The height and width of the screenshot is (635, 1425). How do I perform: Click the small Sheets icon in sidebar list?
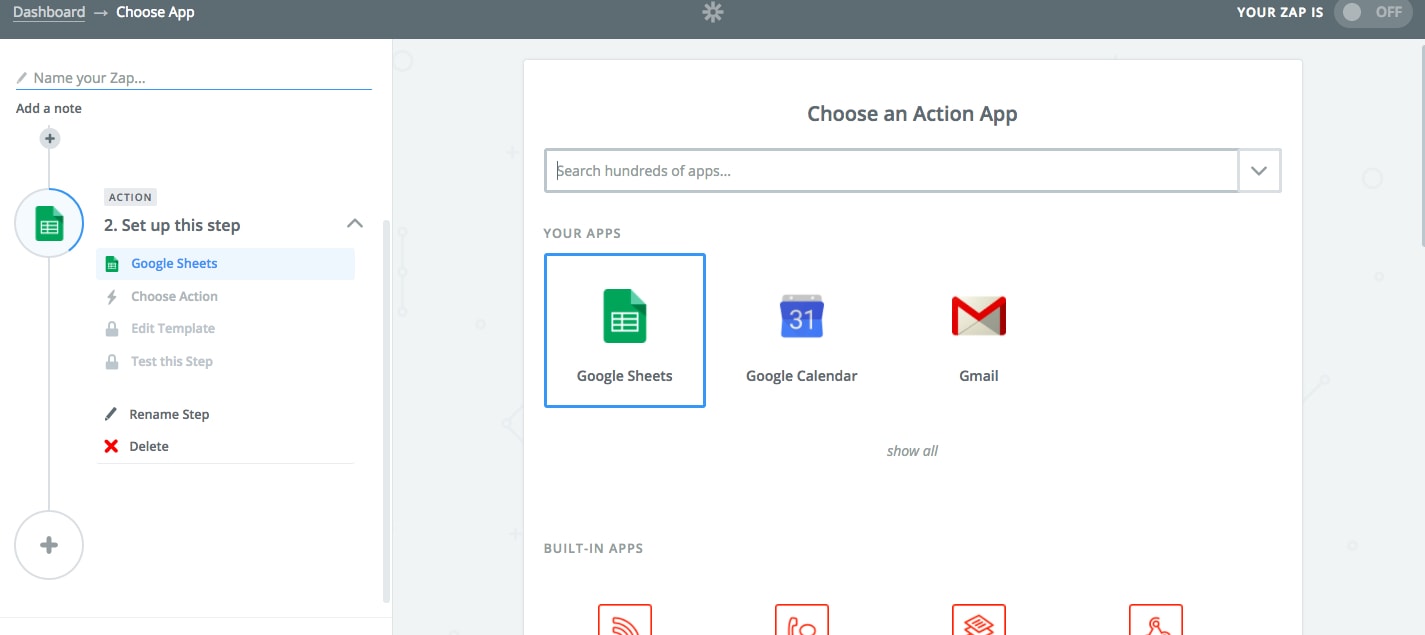point(112,264)
